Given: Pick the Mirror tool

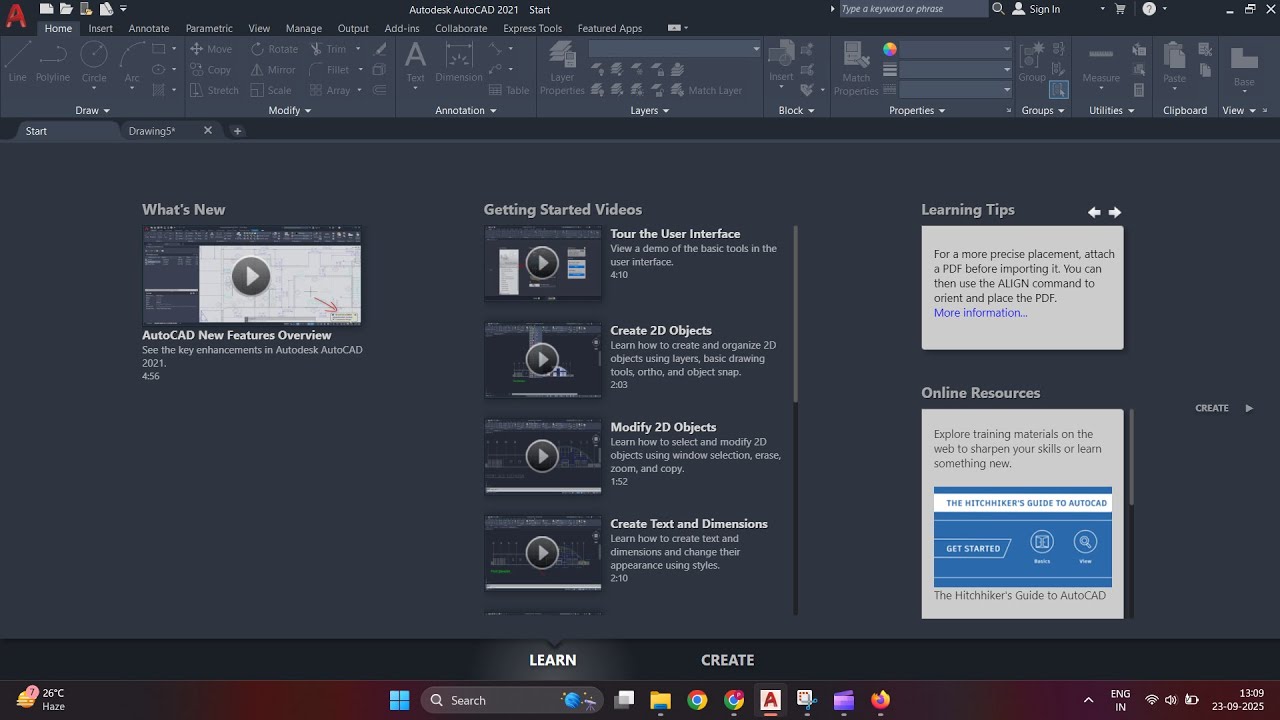Looking at the screenshot, I should click(273, 70).
